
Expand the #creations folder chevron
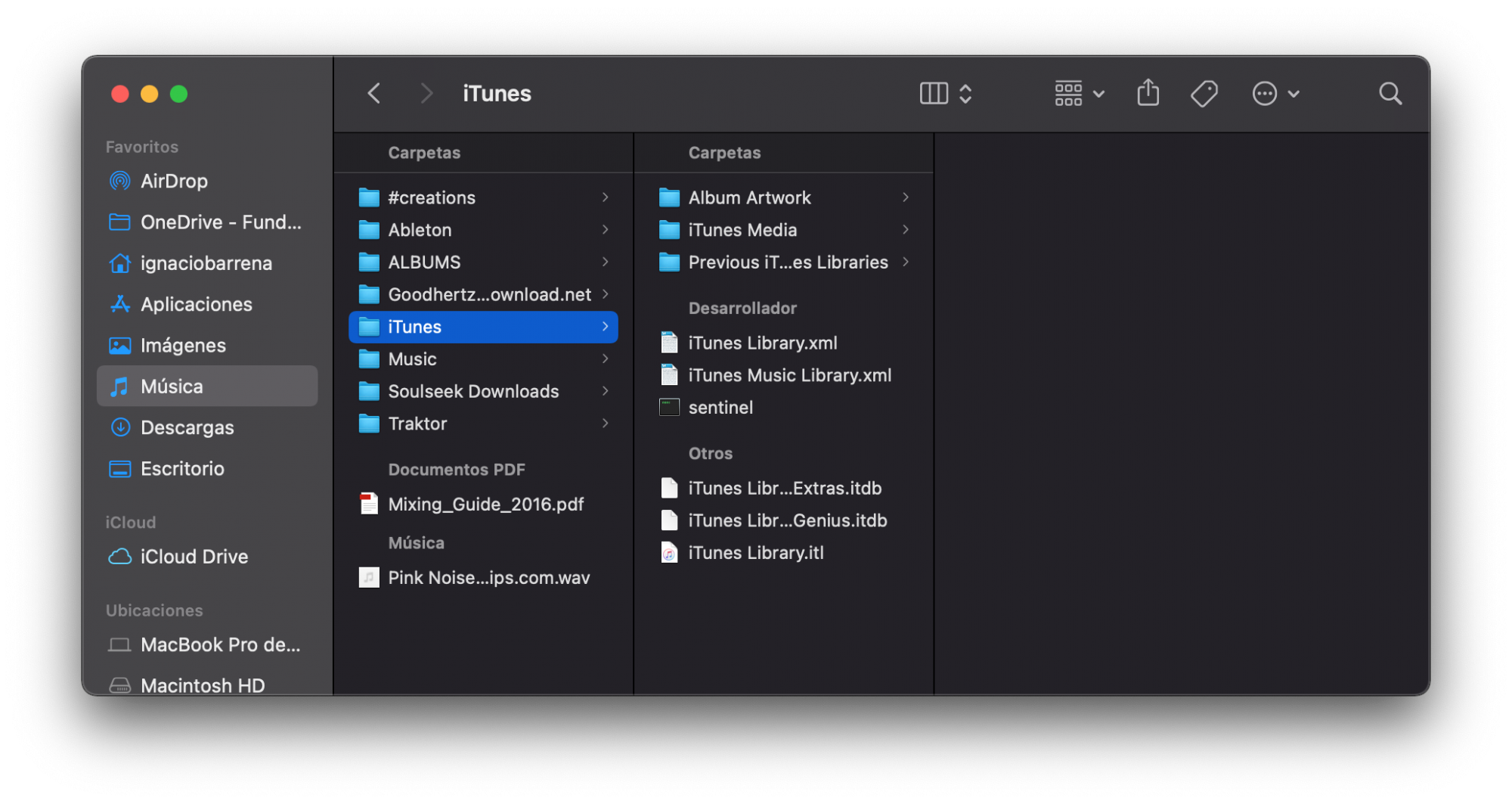606,197
